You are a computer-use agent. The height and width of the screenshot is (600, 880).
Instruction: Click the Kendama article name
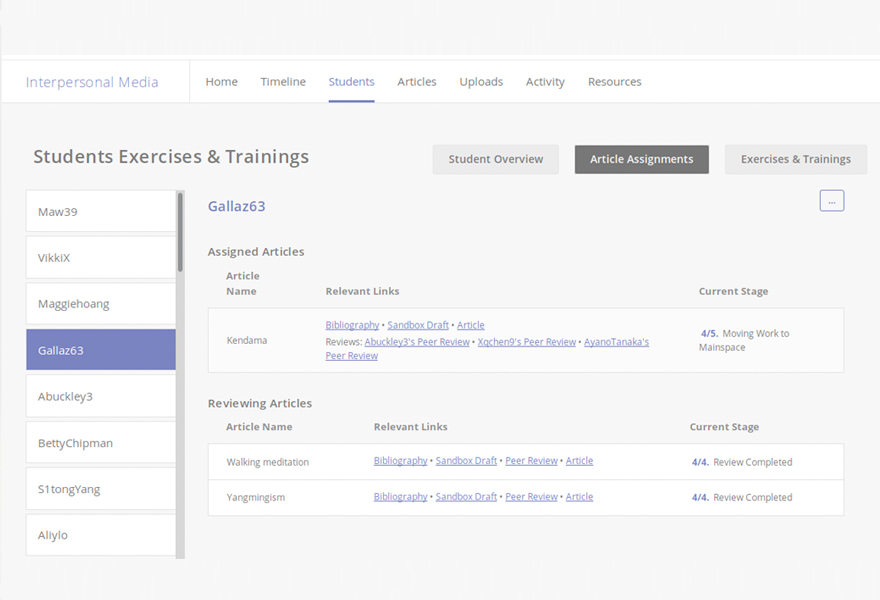click(x=247, y=340)
